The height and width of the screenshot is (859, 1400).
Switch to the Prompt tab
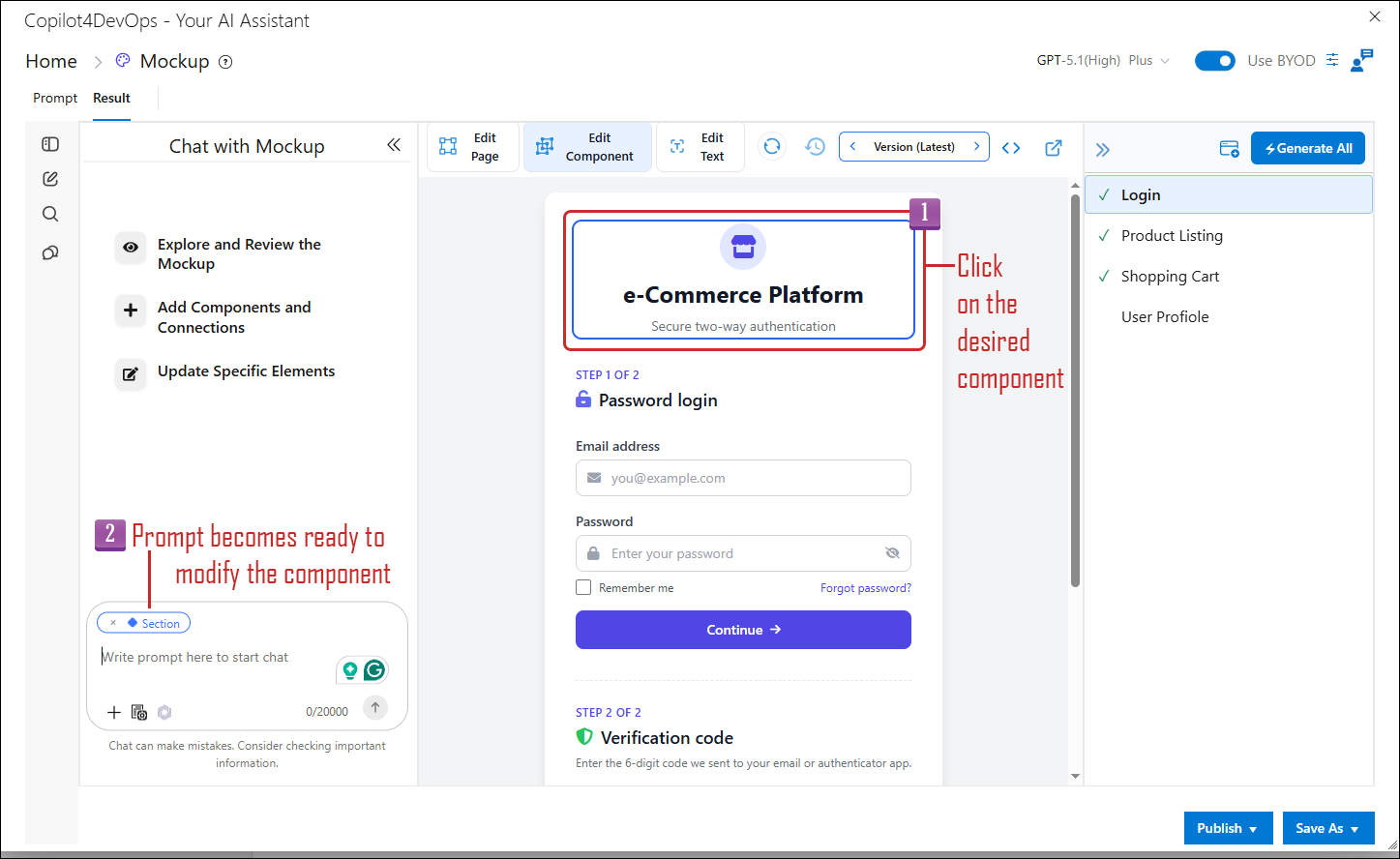point(55,98)
